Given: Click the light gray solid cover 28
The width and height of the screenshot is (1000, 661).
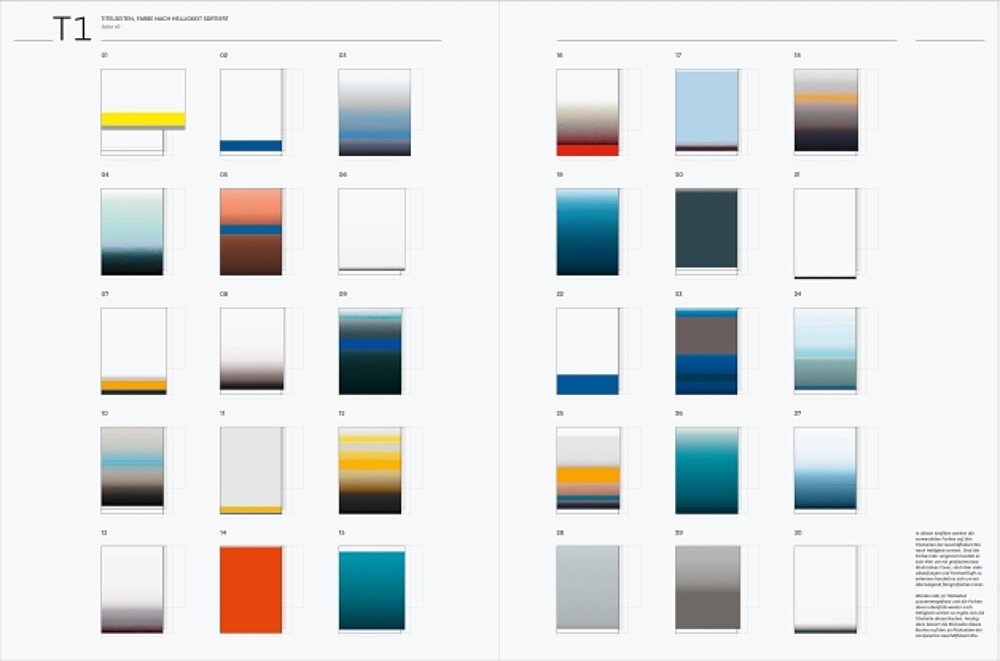Looking at the screenshot, I should pos(588,589).
